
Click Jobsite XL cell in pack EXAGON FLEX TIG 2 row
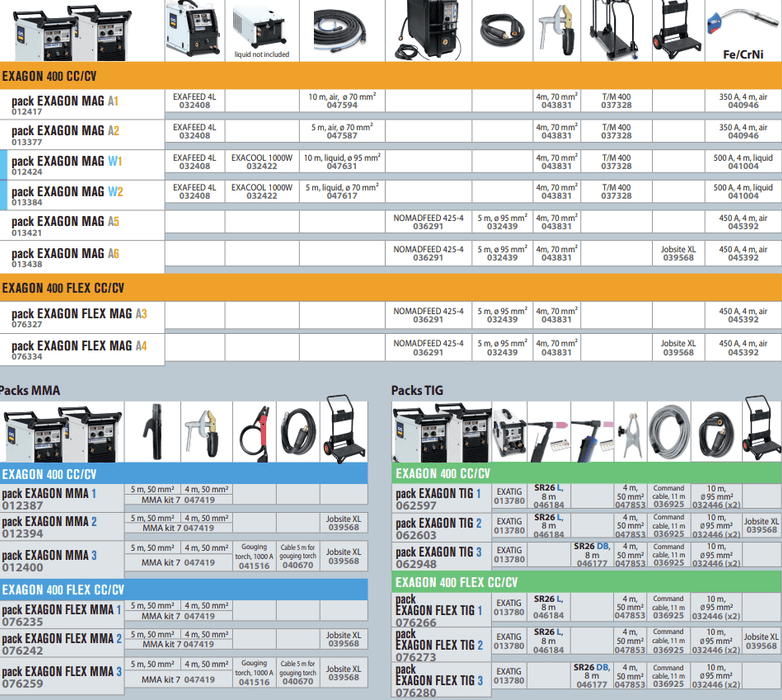[x=761, y=641]
